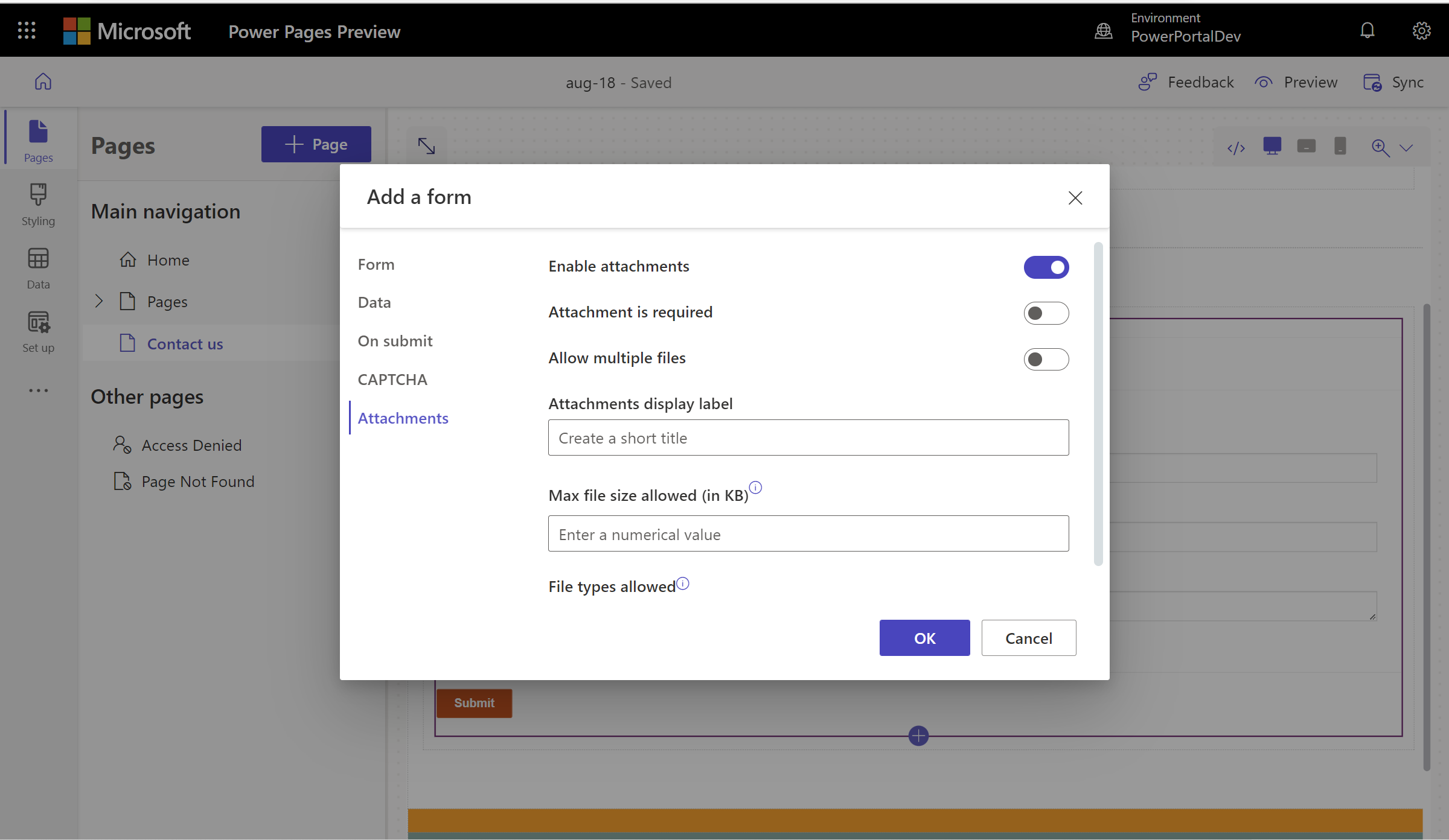1449x840 pixels.
Task: Click Max file size allowed input field
Action: point(808,533)
